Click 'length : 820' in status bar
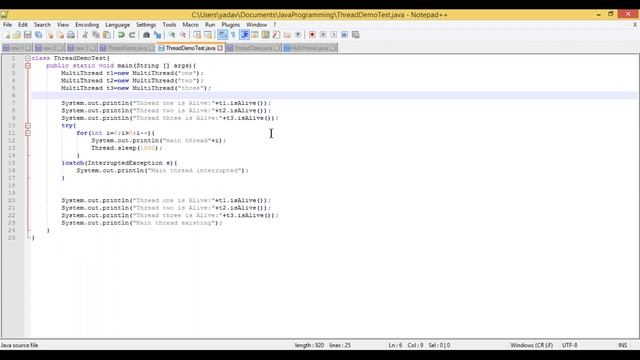Image resolution: width=640 pixels, height=360 pixels. coord(309,345)
